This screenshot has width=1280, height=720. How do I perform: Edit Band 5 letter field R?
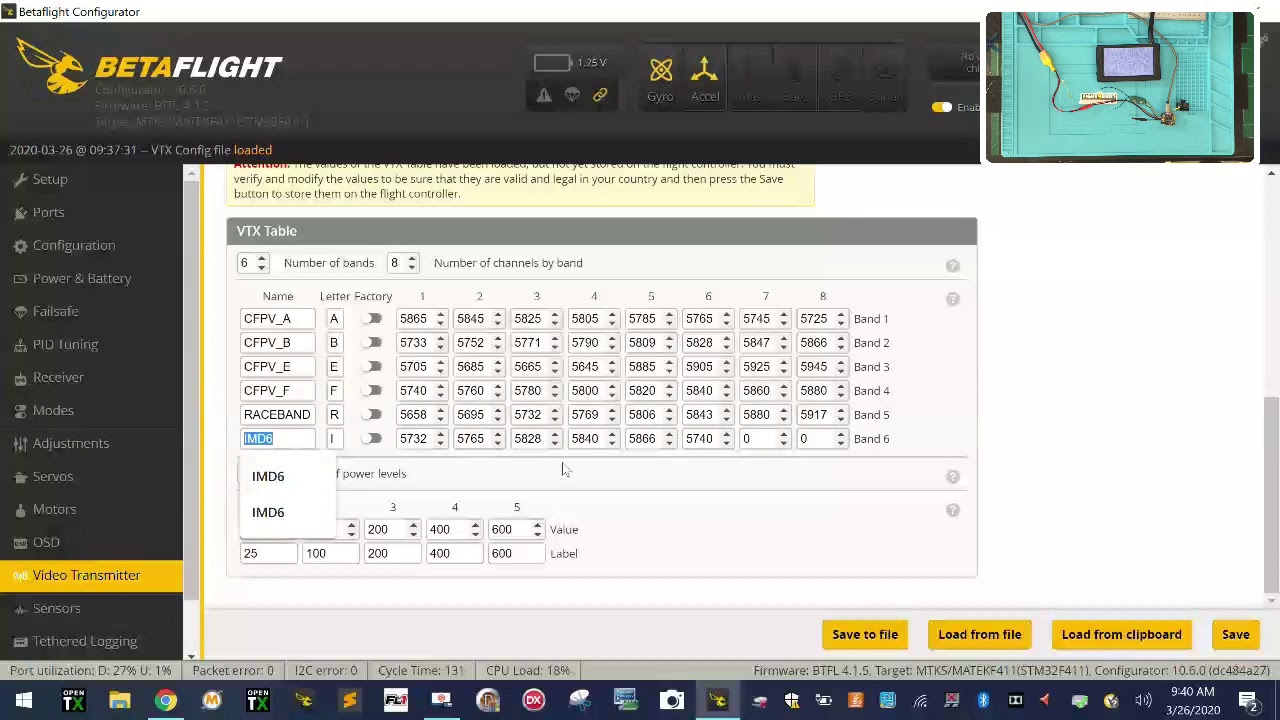[x=334, y=415]
